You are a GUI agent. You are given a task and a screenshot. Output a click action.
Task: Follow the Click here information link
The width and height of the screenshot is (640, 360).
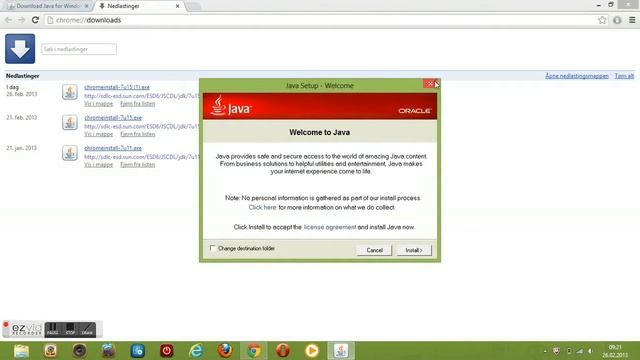point(262,207)
